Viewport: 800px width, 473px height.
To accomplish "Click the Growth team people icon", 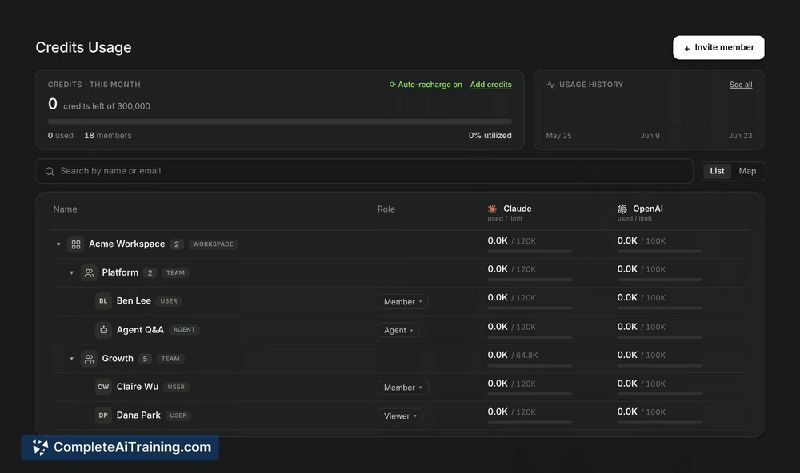I will (x=89, y=359).
